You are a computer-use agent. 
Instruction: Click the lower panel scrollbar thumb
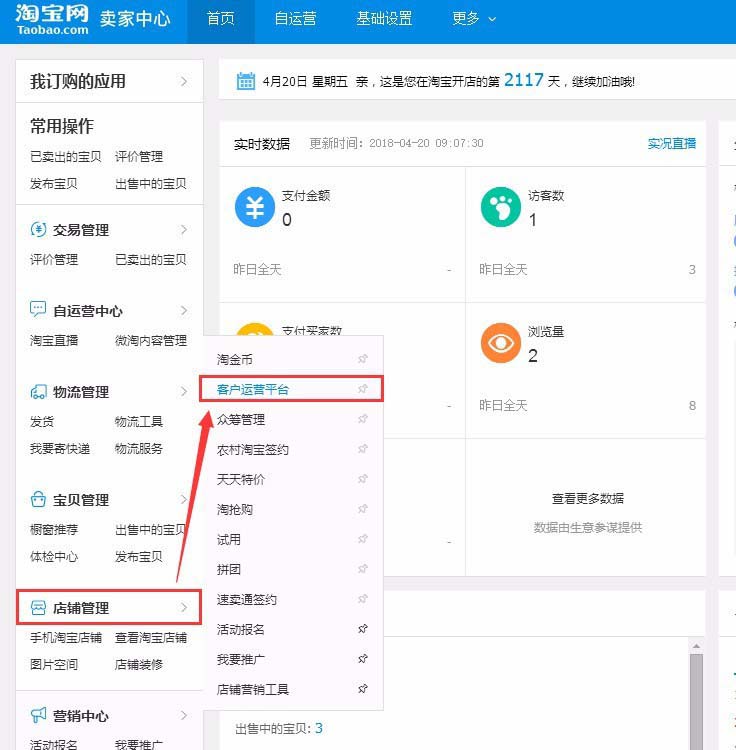click(696, 702)
